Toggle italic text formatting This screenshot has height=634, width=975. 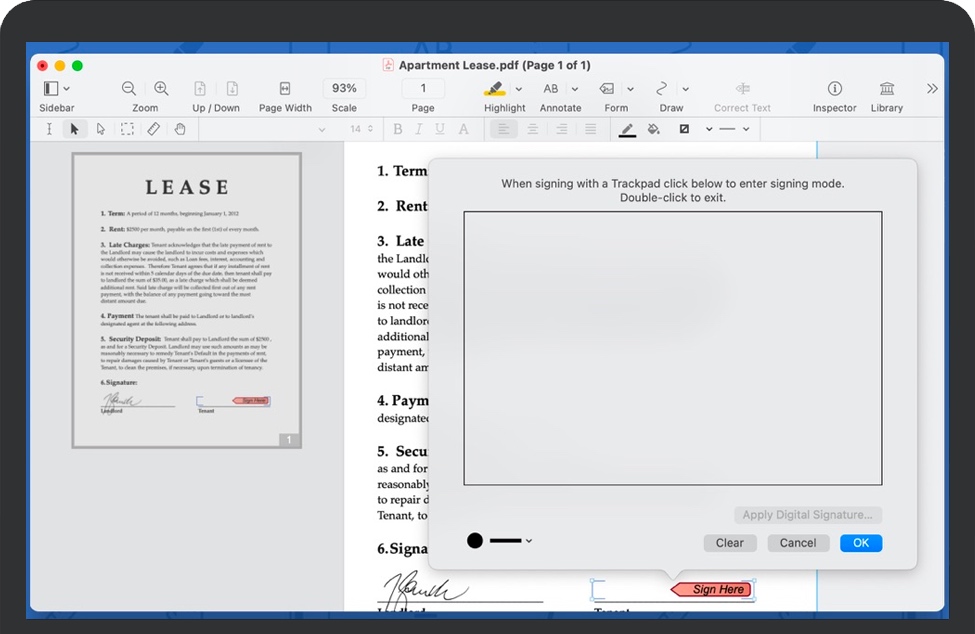[x=419, y=128]
